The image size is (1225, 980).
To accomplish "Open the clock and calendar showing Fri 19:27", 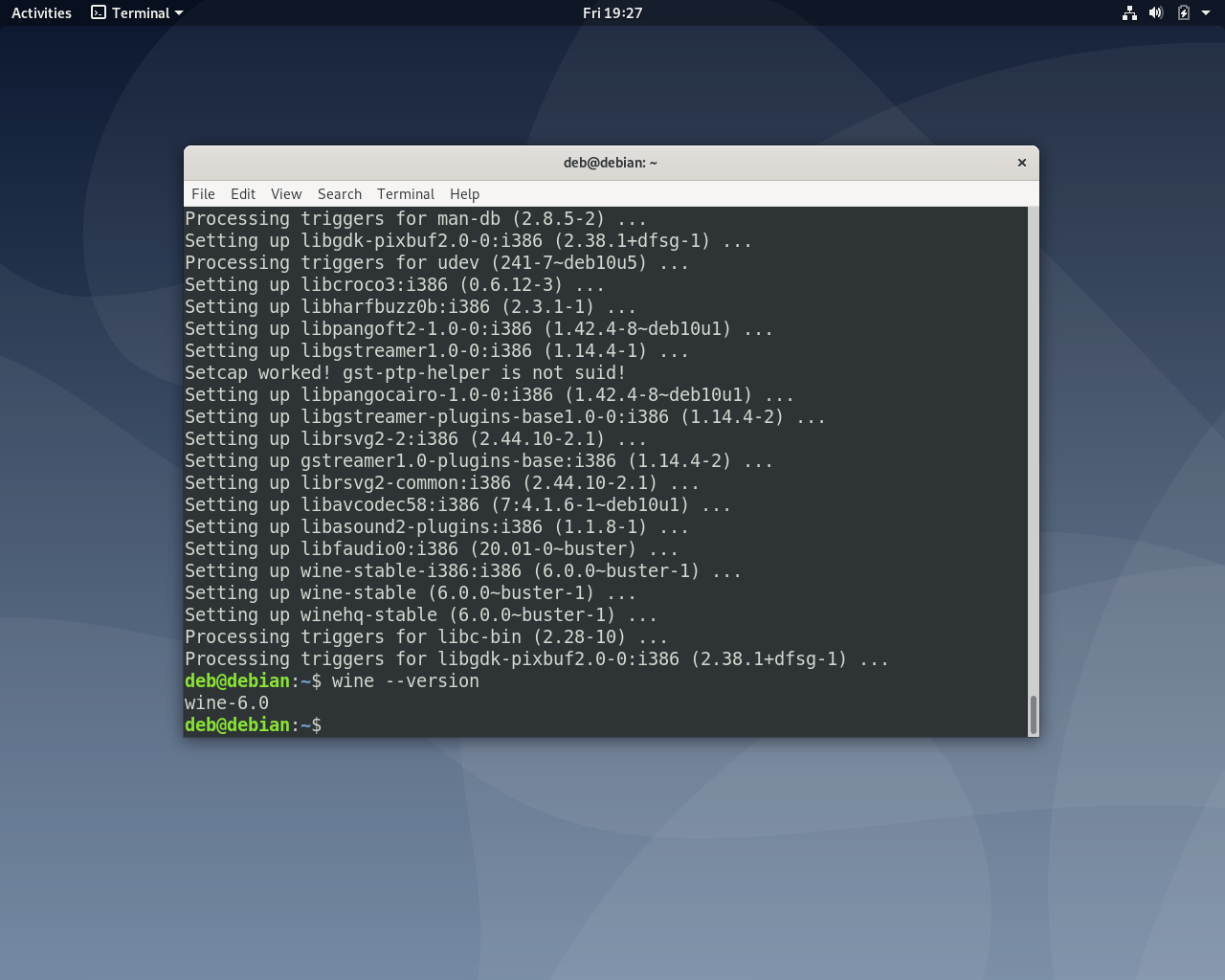I will point(612,12).
